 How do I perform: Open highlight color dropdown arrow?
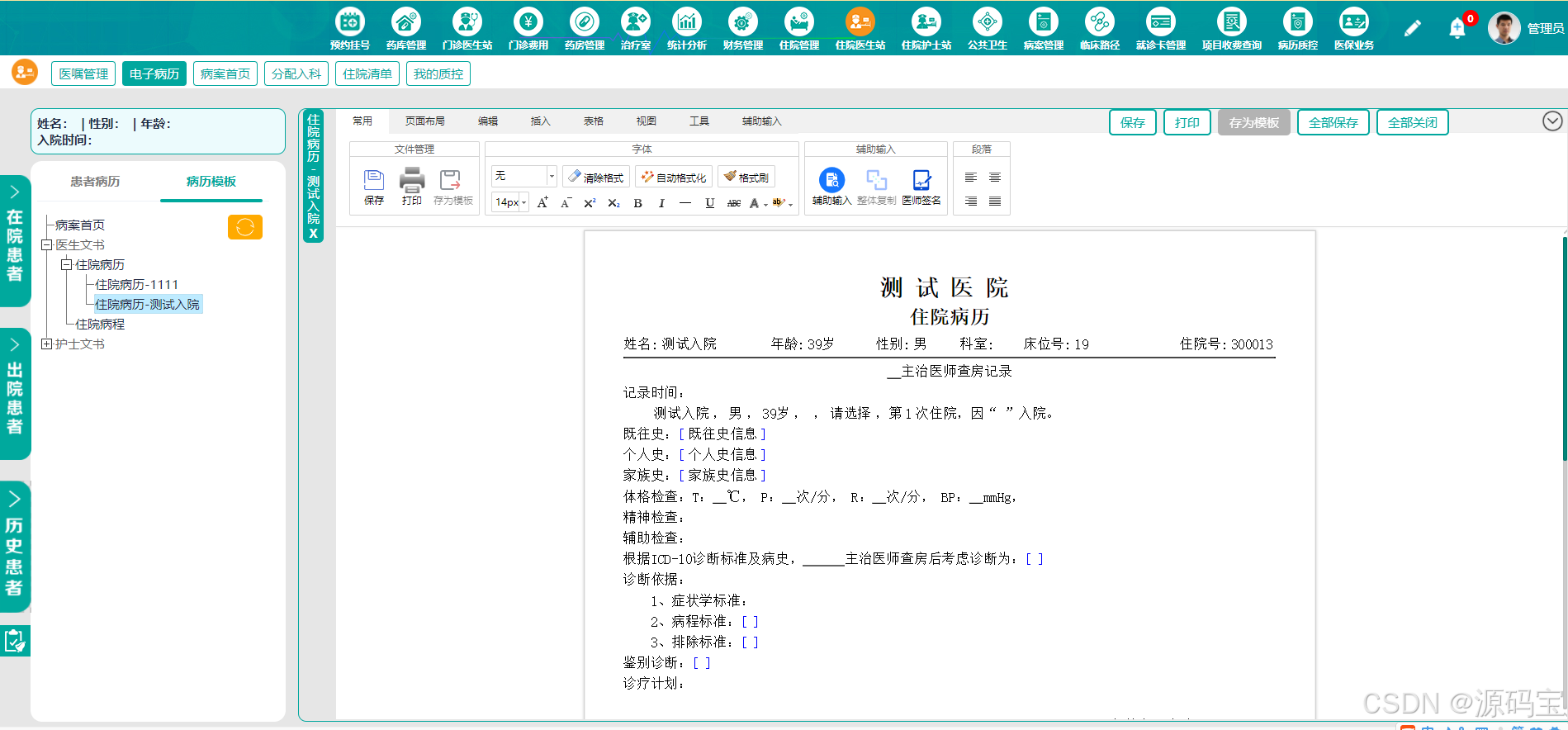pos(791,204)
